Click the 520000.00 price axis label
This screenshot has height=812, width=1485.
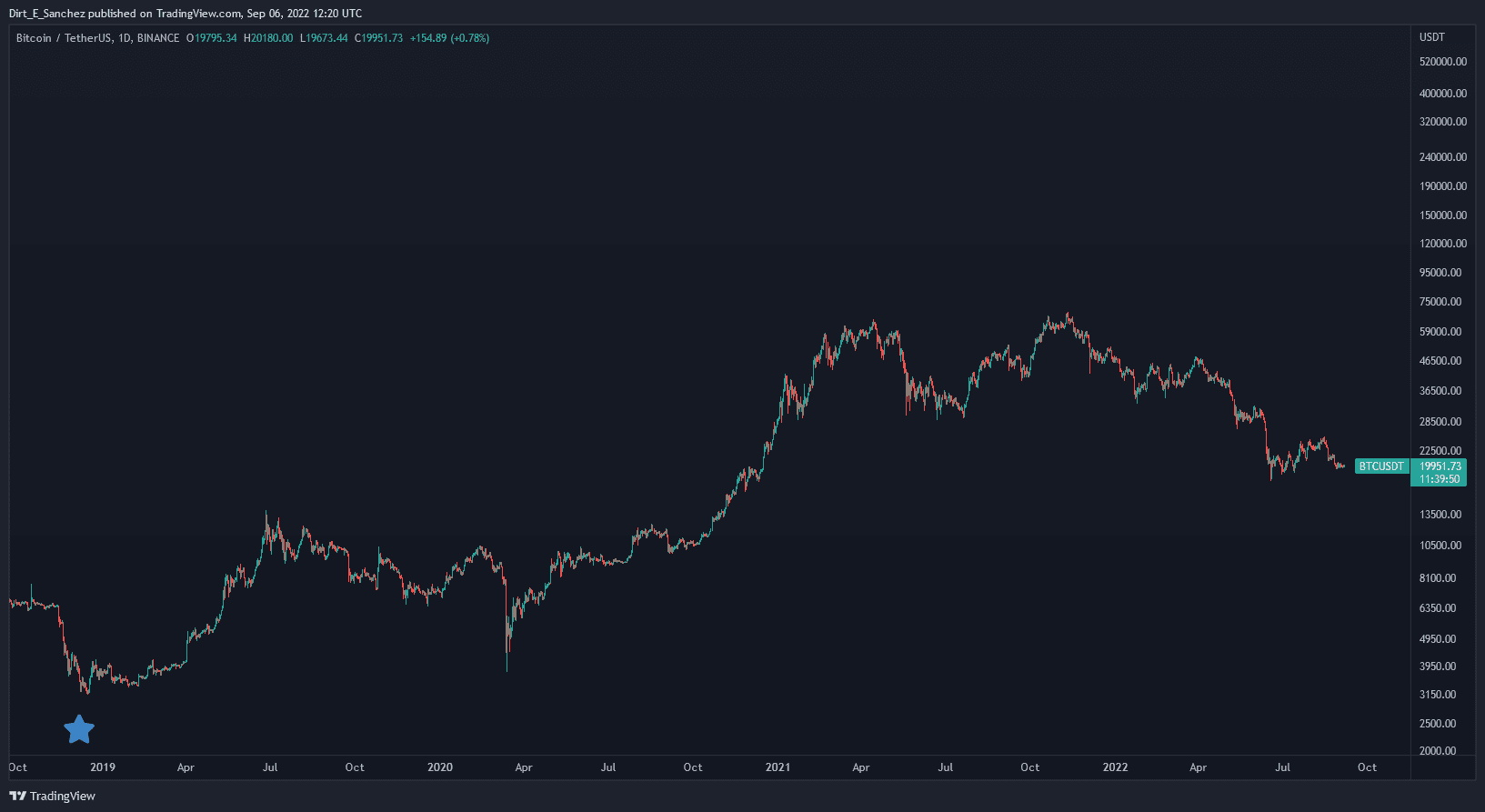click(x=1443, y=62)
